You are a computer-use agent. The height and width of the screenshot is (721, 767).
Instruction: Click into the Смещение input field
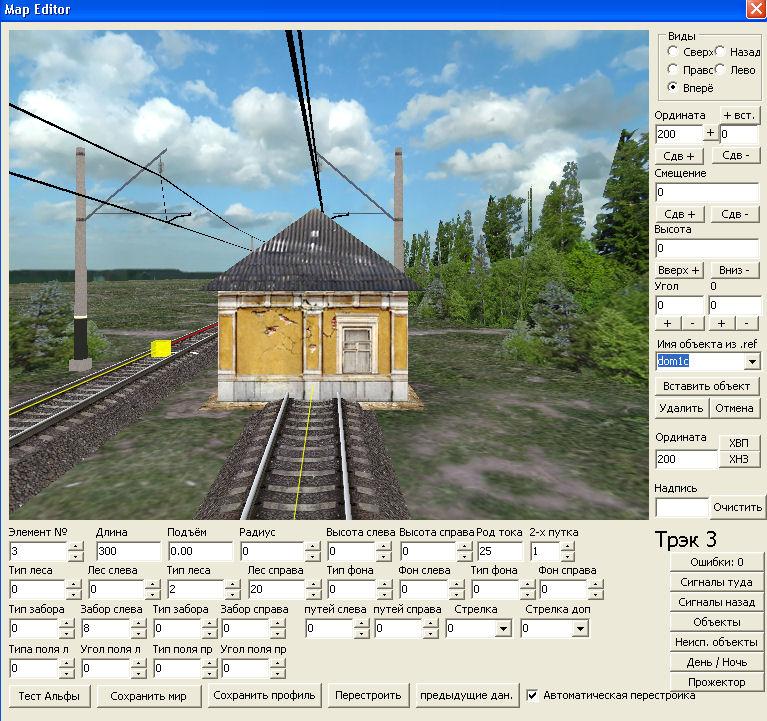coord(706,192)
